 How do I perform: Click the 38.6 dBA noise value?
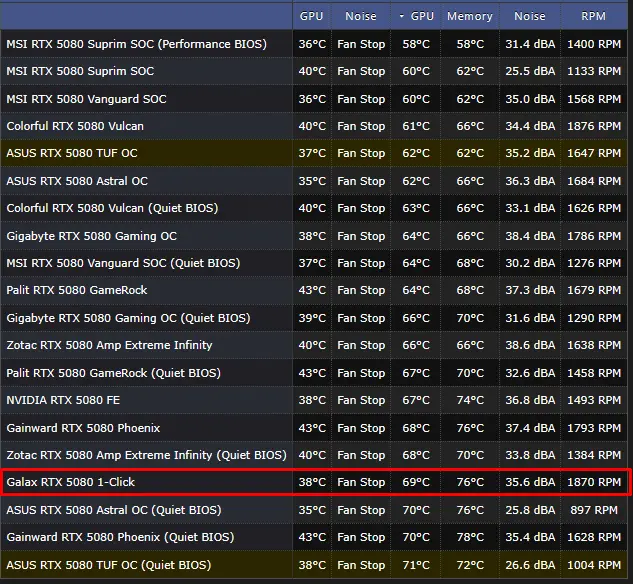coord(530,345)
